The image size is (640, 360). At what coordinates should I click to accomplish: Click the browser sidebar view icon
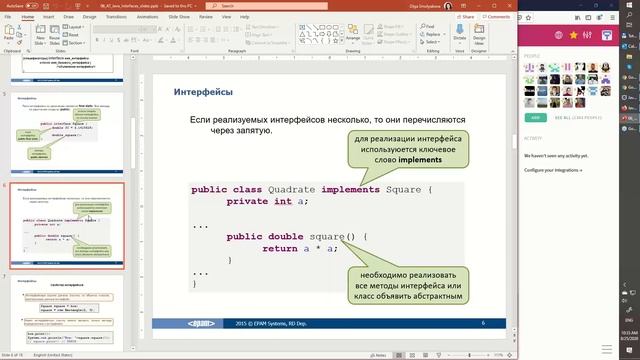588,18
